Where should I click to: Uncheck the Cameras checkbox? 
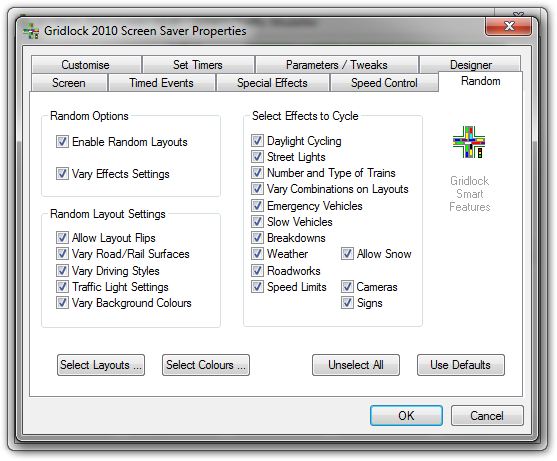347,287
